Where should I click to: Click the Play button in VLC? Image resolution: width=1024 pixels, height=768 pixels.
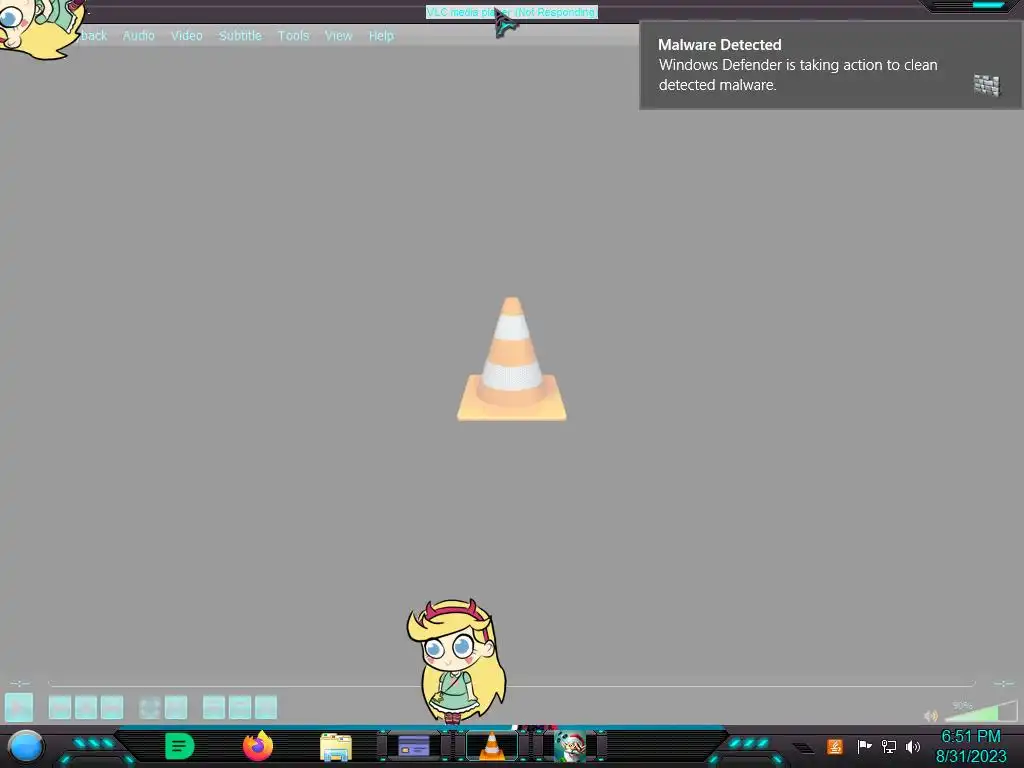pyautogui.click(x=19, y=707)
